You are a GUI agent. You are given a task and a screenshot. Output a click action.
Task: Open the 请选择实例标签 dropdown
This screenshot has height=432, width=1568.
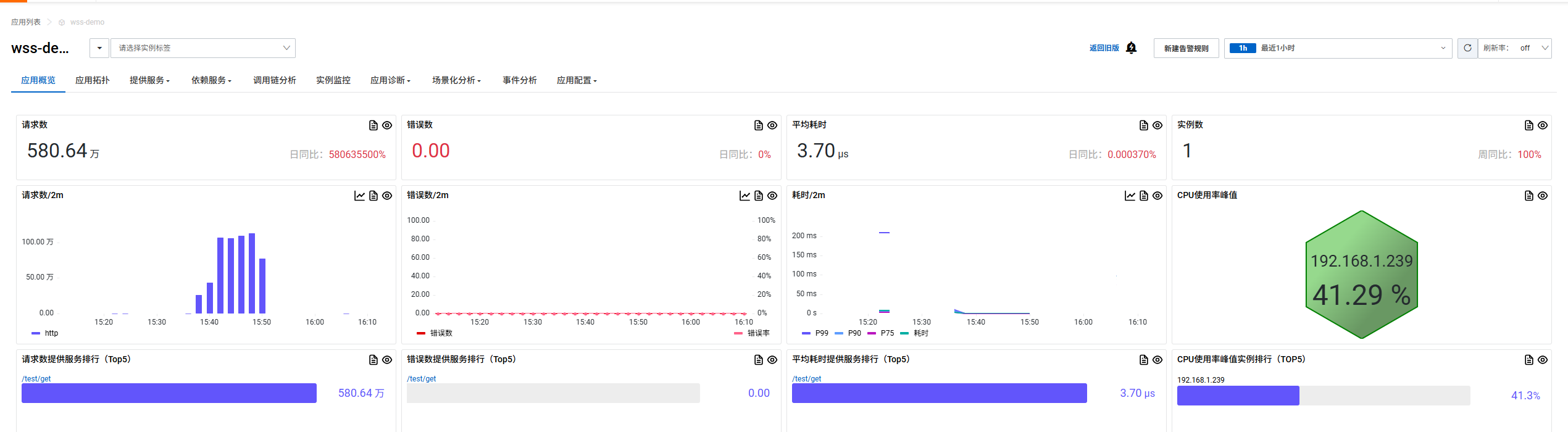coord(202,48)
